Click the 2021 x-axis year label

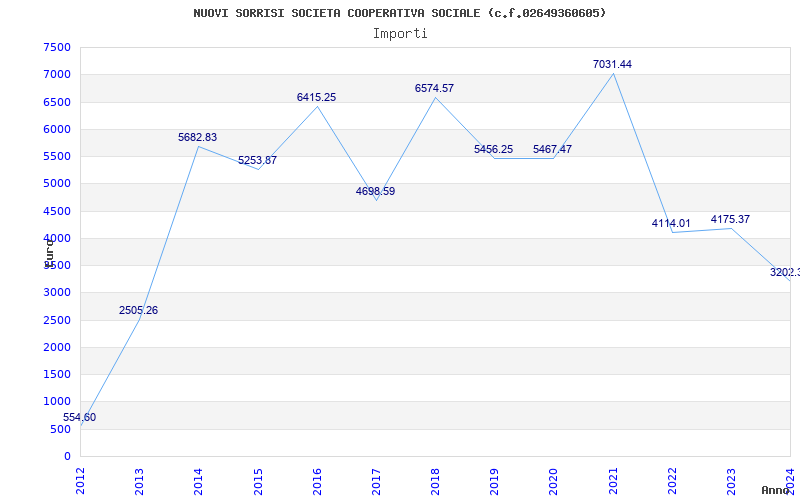[x=613, y=481]
